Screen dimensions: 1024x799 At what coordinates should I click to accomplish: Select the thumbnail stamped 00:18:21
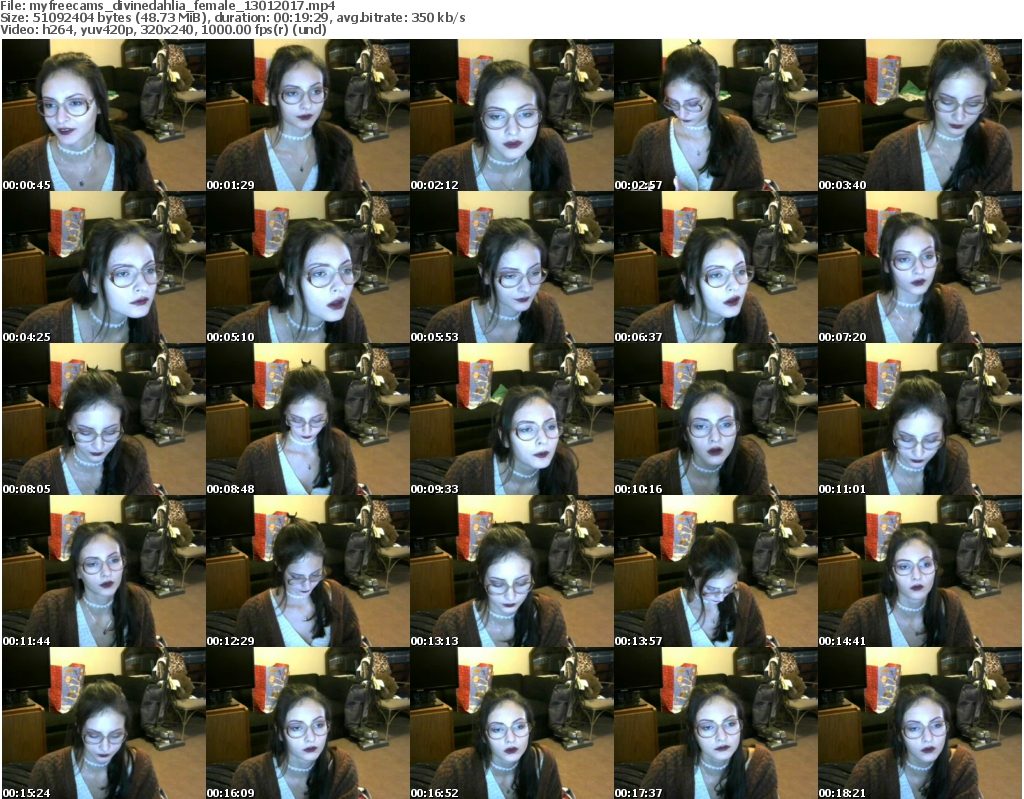(x=920, y=723)
